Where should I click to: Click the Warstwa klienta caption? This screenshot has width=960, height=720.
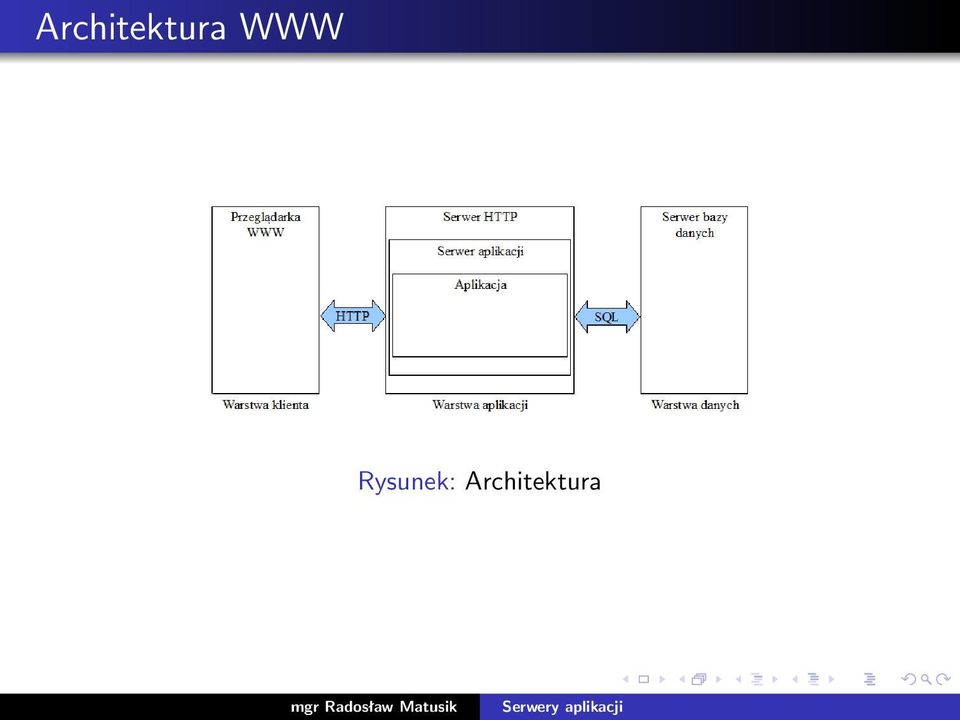pos(265,405)
